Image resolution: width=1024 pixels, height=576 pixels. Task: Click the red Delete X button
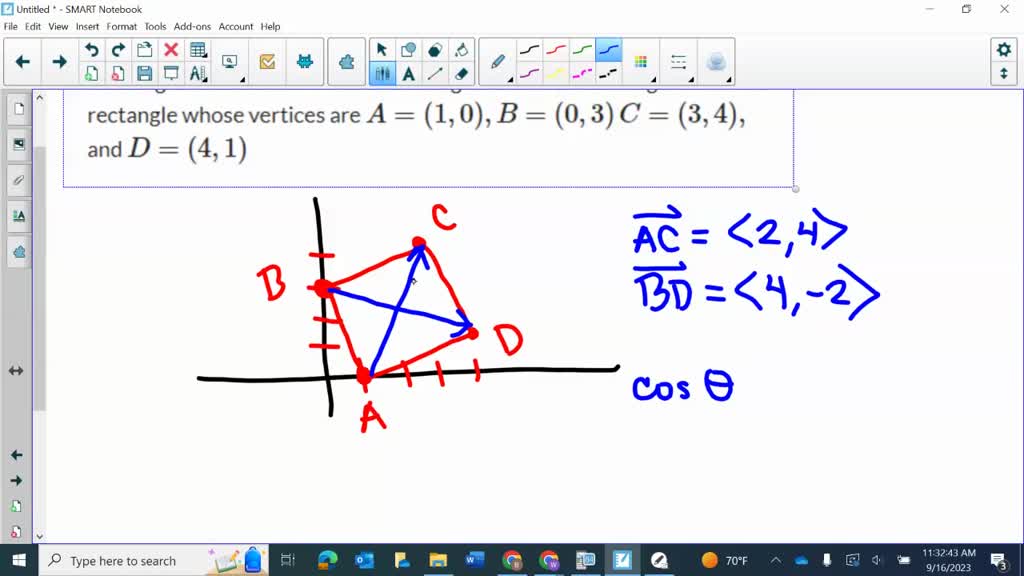[170, 48]
